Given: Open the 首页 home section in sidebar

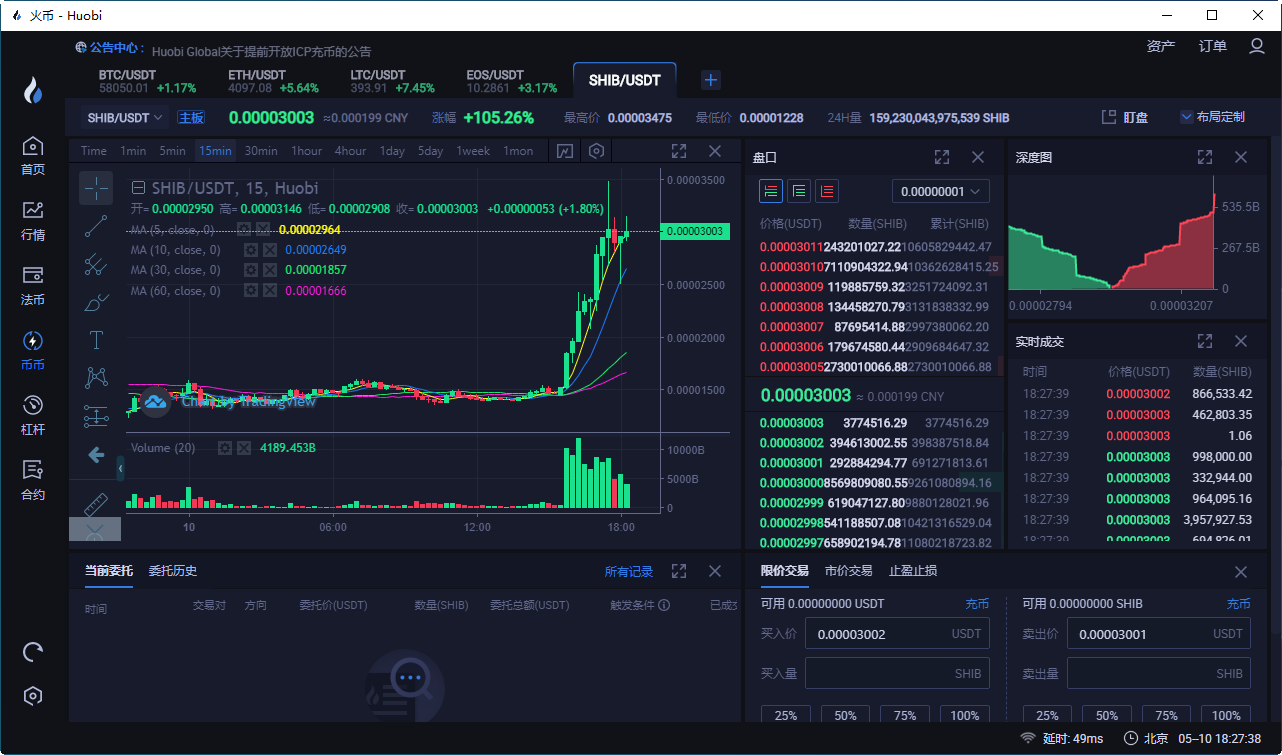Looking at the screenshot, I should 33,156.
